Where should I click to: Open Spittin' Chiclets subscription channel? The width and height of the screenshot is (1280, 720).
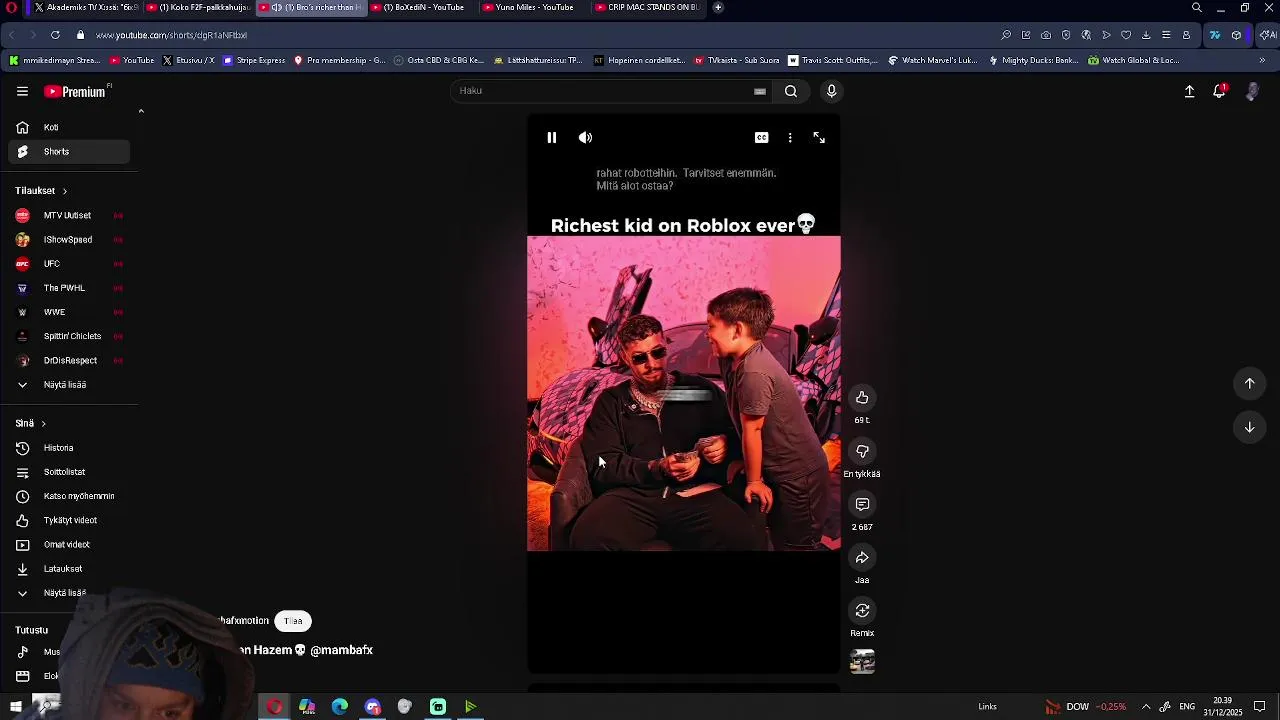coord(69,336)
